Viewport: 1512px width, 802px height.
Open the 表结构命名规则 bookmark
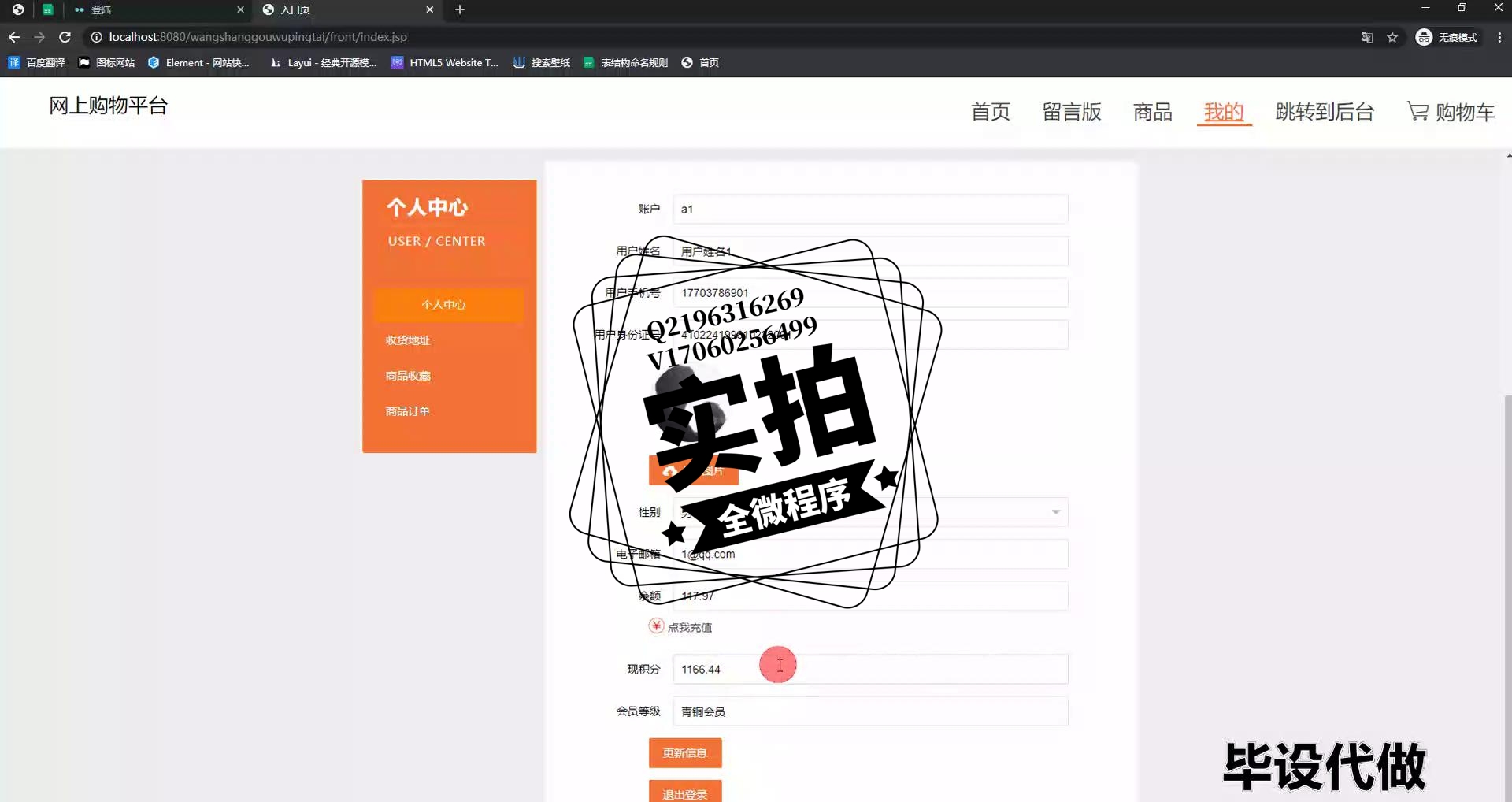tap(625, 62)
